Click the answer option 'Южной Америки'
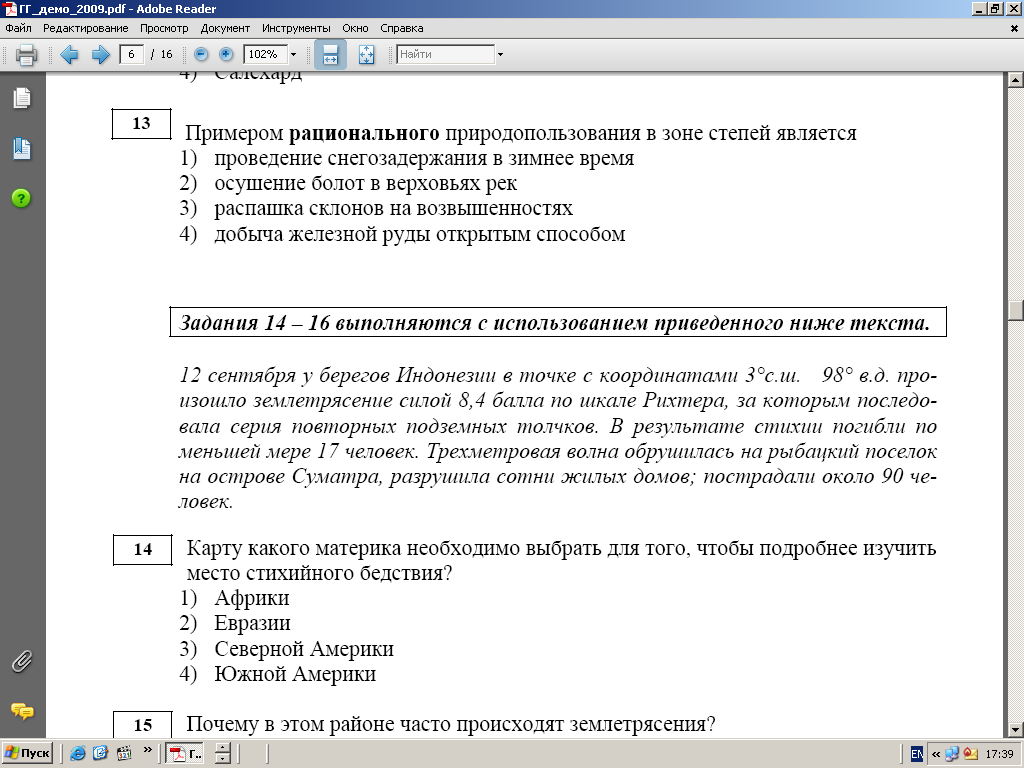The width and height of the screenshot is (1024, 768). tap(295, 674)
